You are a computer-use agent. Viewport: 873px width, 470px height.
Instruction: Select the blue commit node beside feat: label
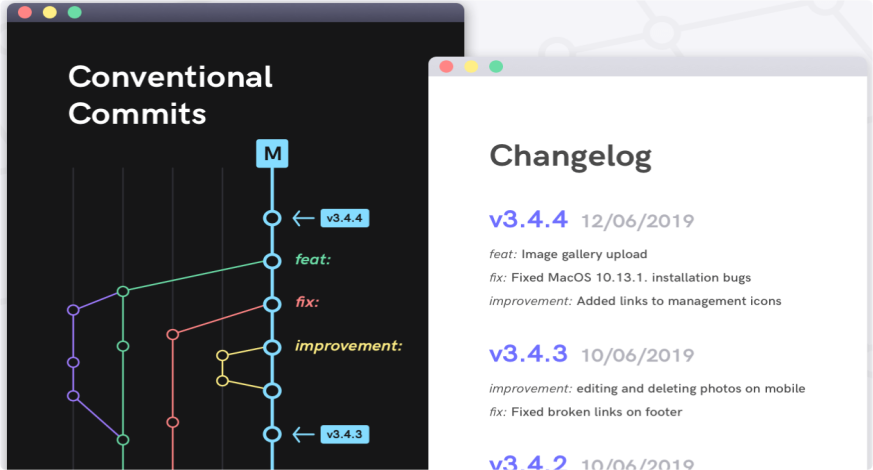(272, 261)
